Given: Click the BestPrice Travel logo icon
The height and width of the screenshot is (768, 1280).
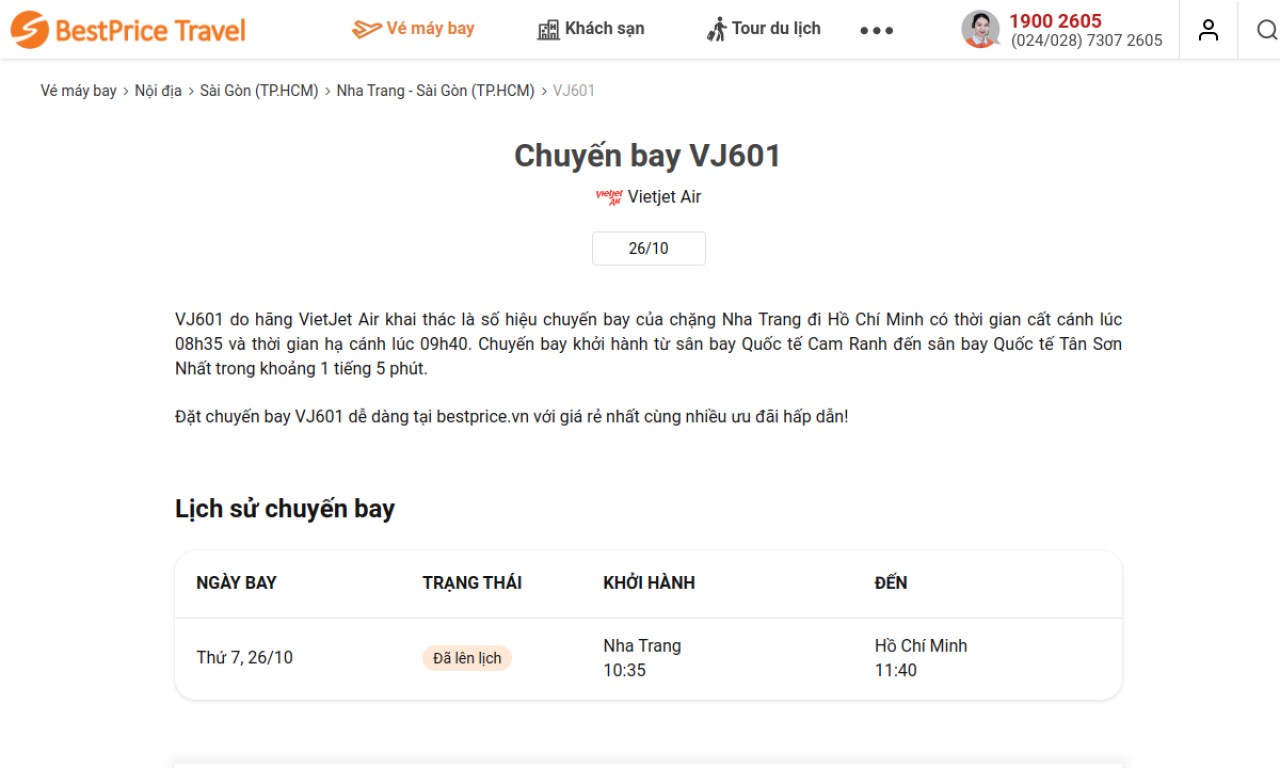Looking at the screenshot, I should coord(29,30).
